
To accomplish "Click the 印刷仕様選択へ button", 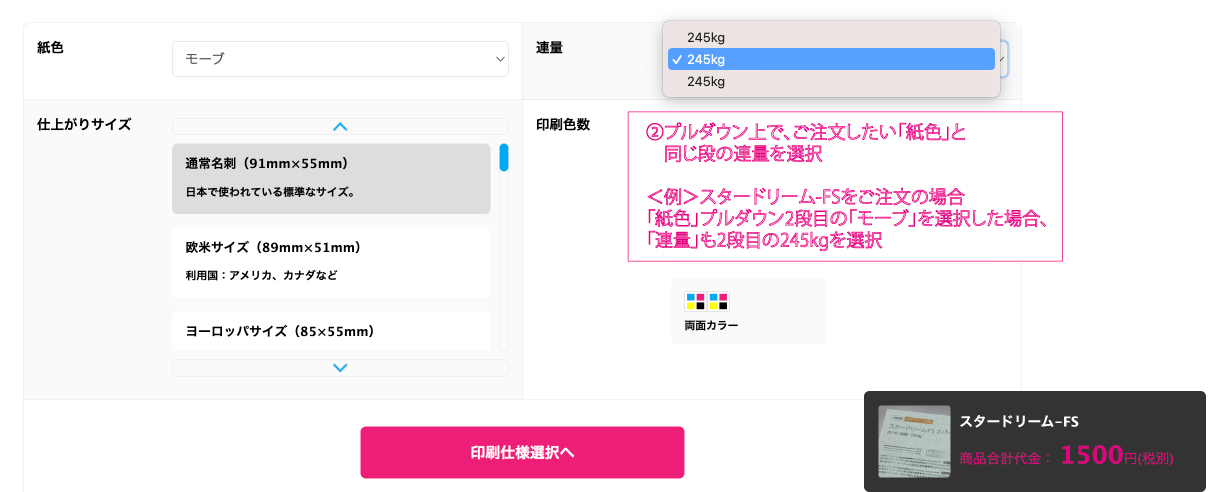I will click(522, 452).
